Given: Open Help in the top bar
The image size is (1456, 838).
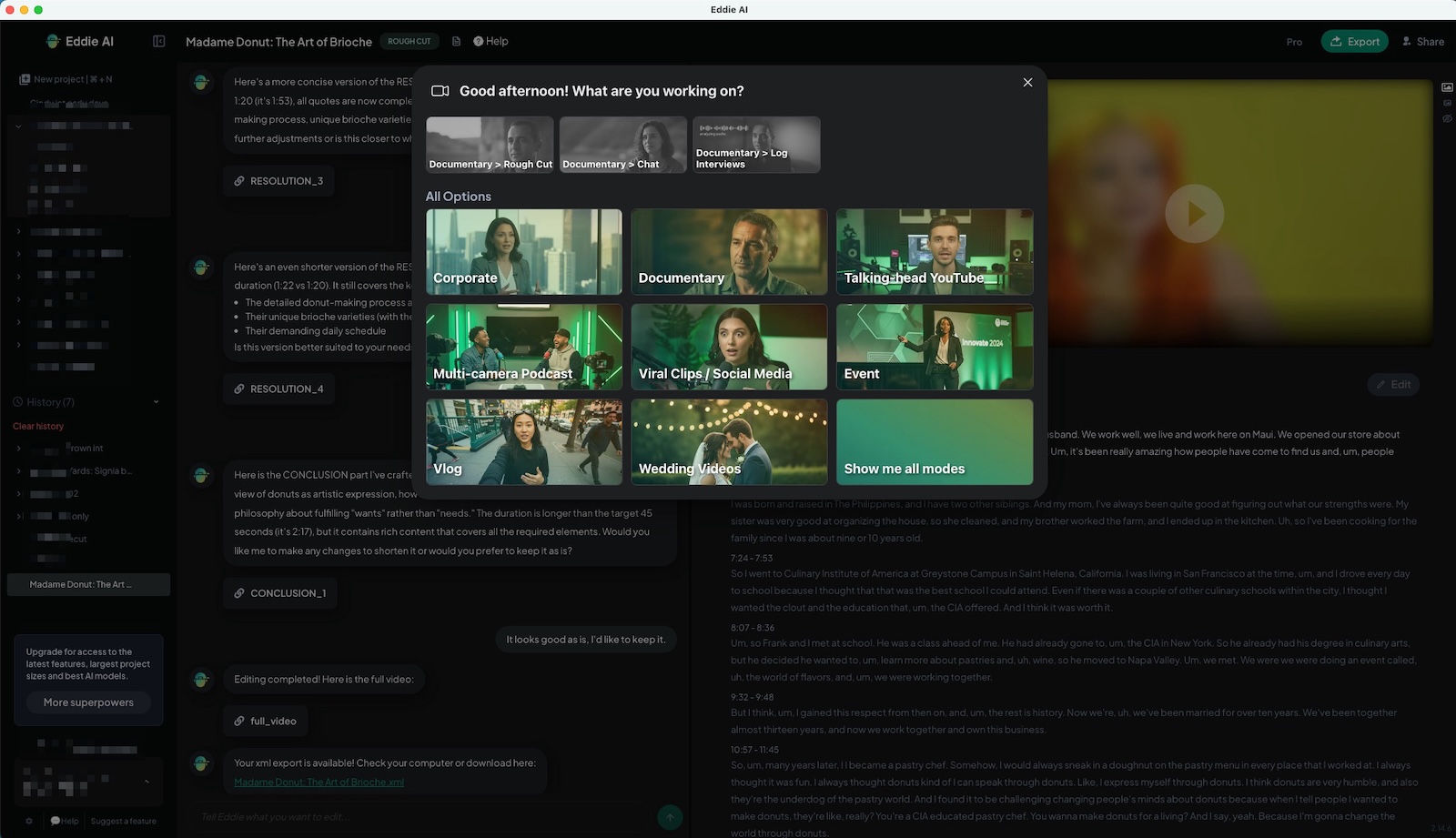Looking at the screenshot, I should point(490,41).
